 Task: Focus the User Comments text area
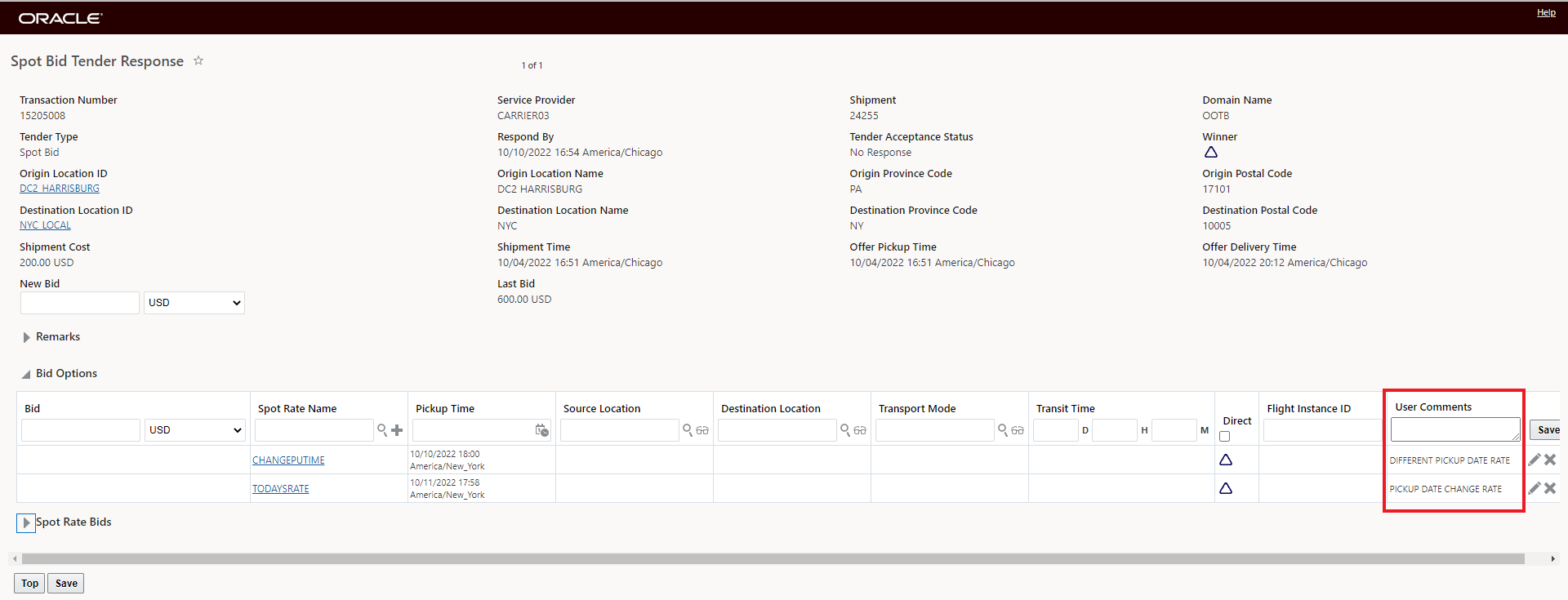(1455, 429)
